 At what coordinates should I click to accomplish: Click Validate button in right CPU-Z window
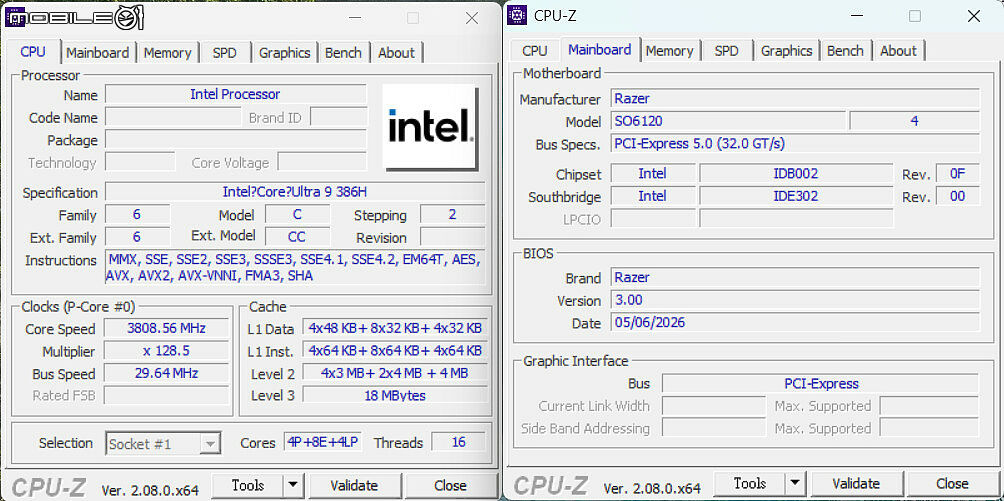(x=856, y=483)
